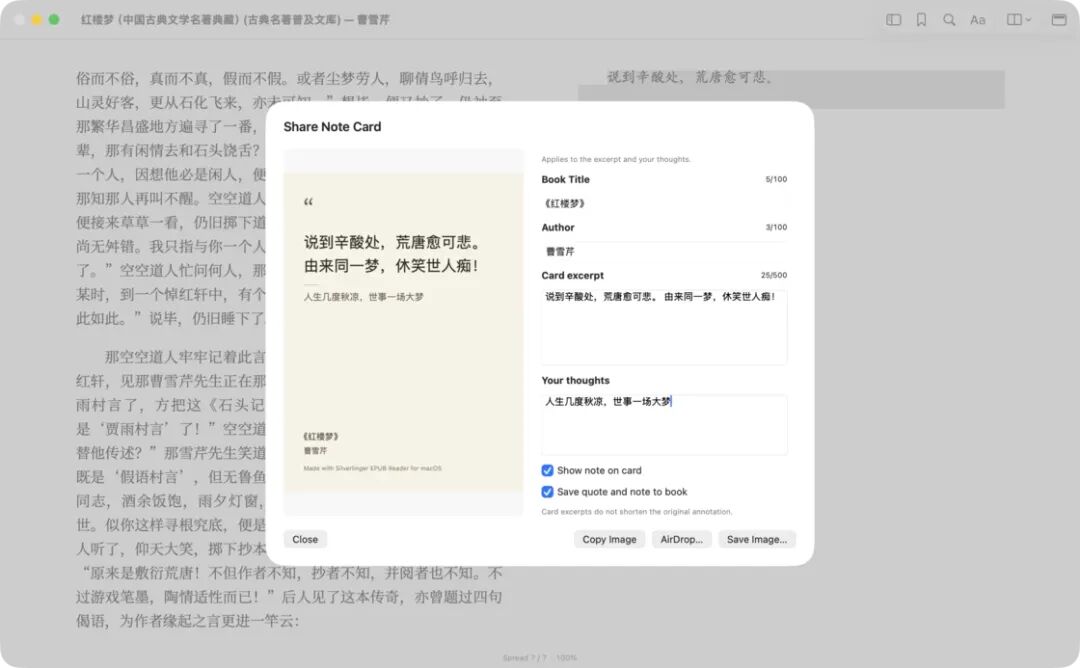Share the card via AirDrop button

tap(682, 539)
